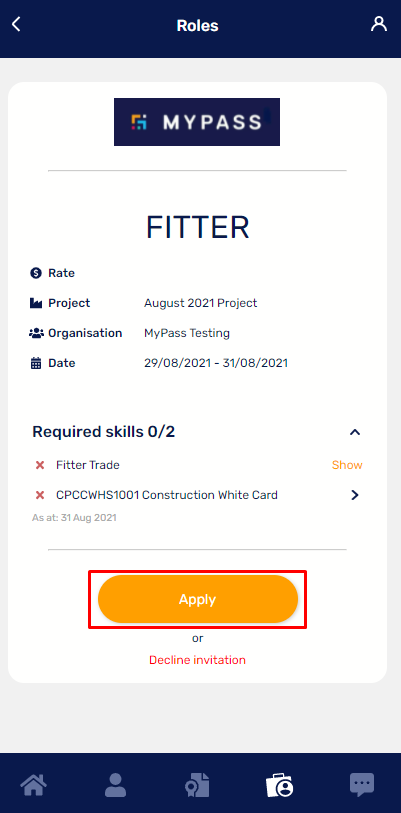The width and height of the screenshot is (401, 813).
Task: Open the certificates documents tab icon
Action: tap(198, 784)
